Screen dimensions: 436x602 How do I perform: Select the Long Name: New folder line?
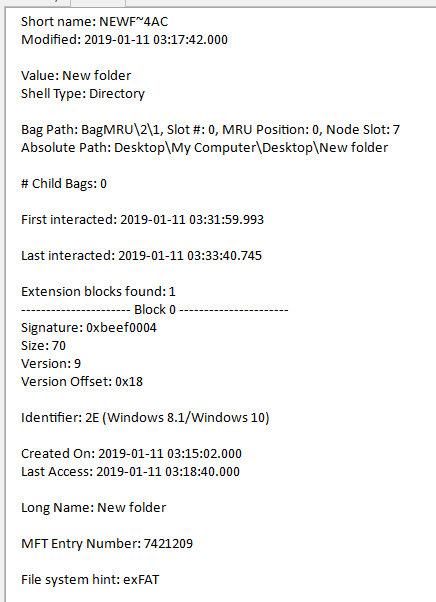[93, 508]
